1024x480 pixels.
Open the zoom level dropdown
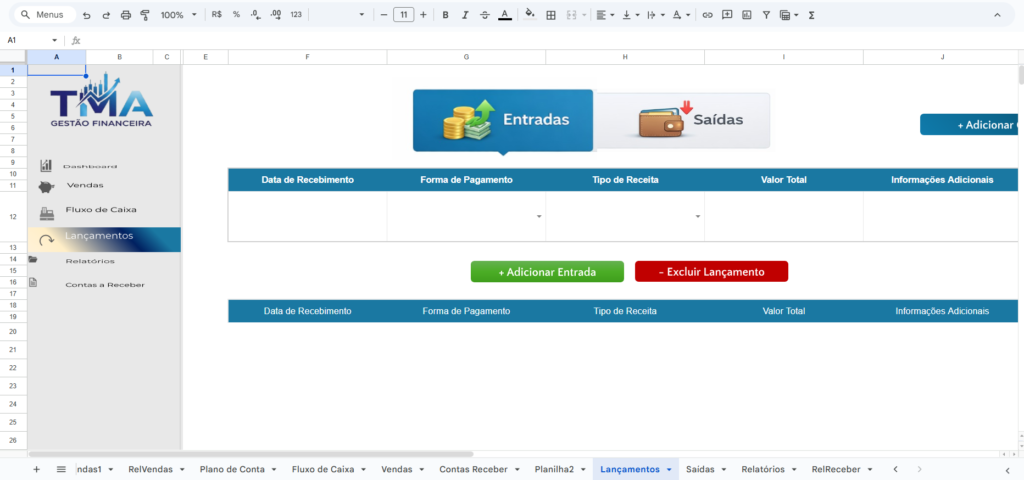click(178, 15)
